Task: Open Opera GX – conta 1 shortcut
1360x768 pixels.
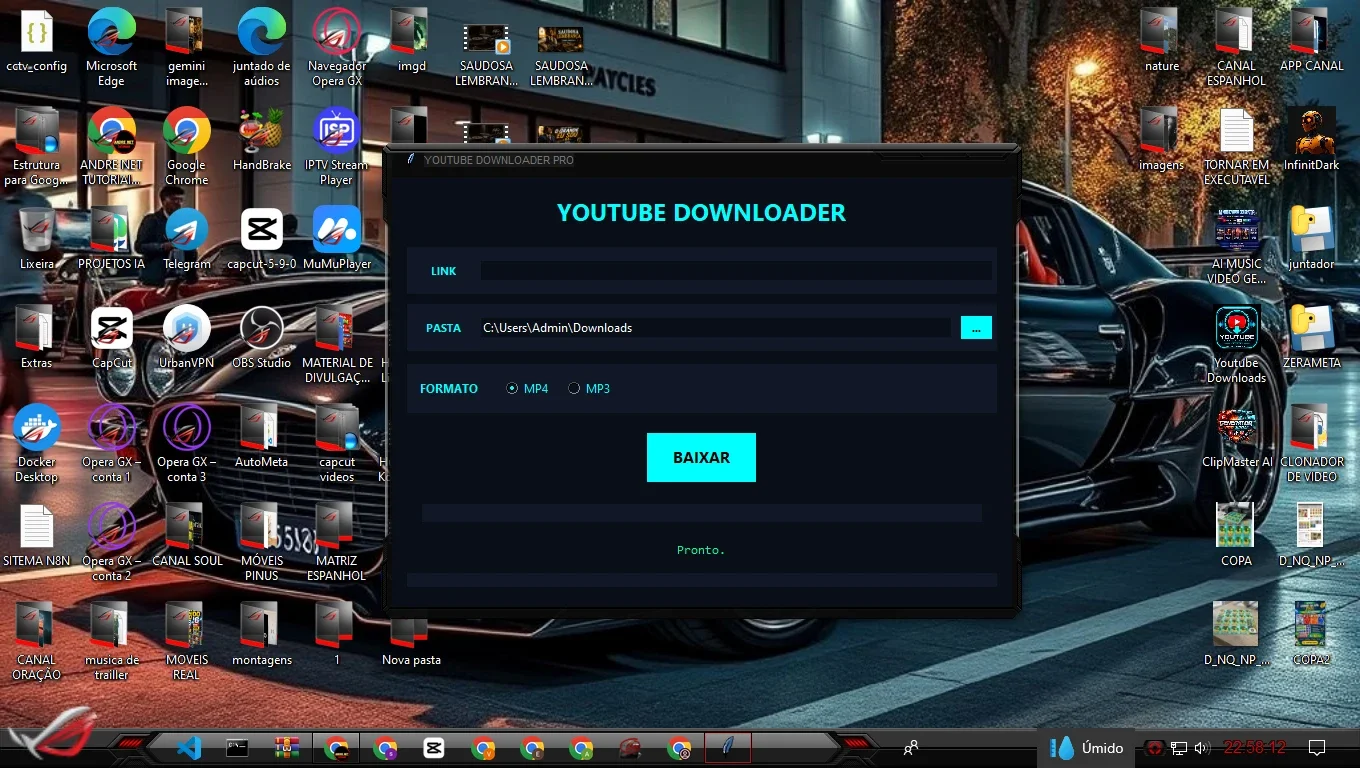Action: [112, 443]
